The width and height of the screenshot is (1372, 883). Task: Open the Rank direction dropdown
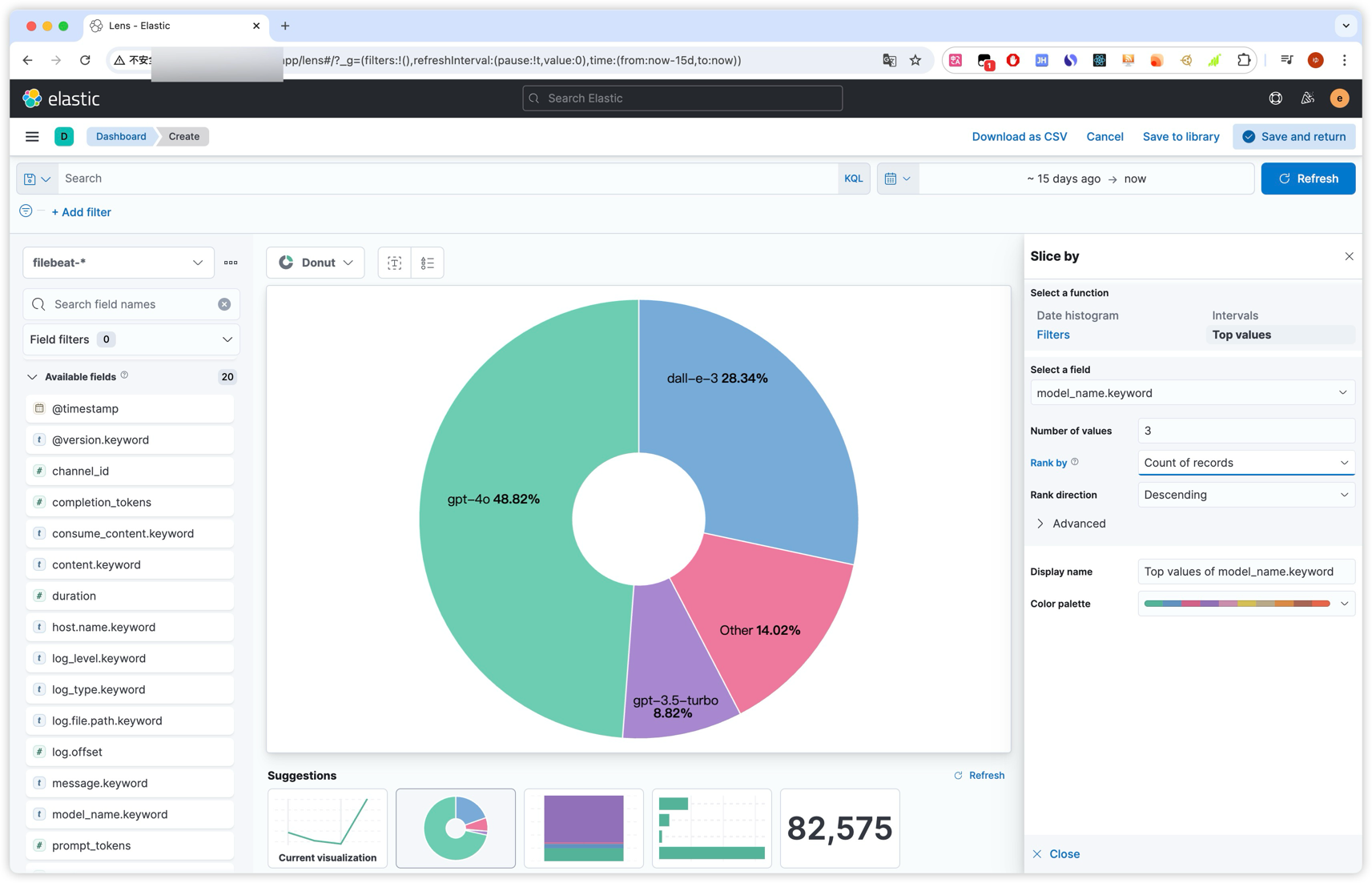[1246, 495]
